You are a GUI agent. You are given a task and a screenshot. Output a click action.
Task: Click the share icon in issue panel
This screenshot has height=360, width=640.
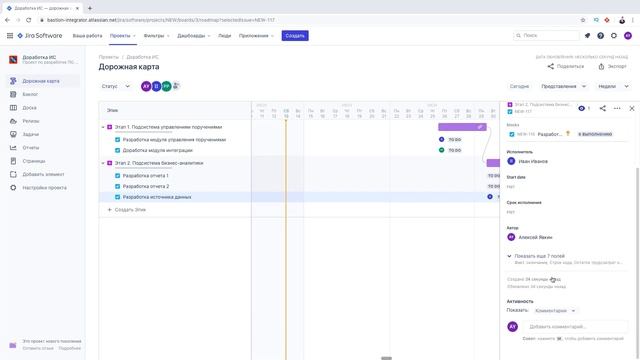[602, 108]
